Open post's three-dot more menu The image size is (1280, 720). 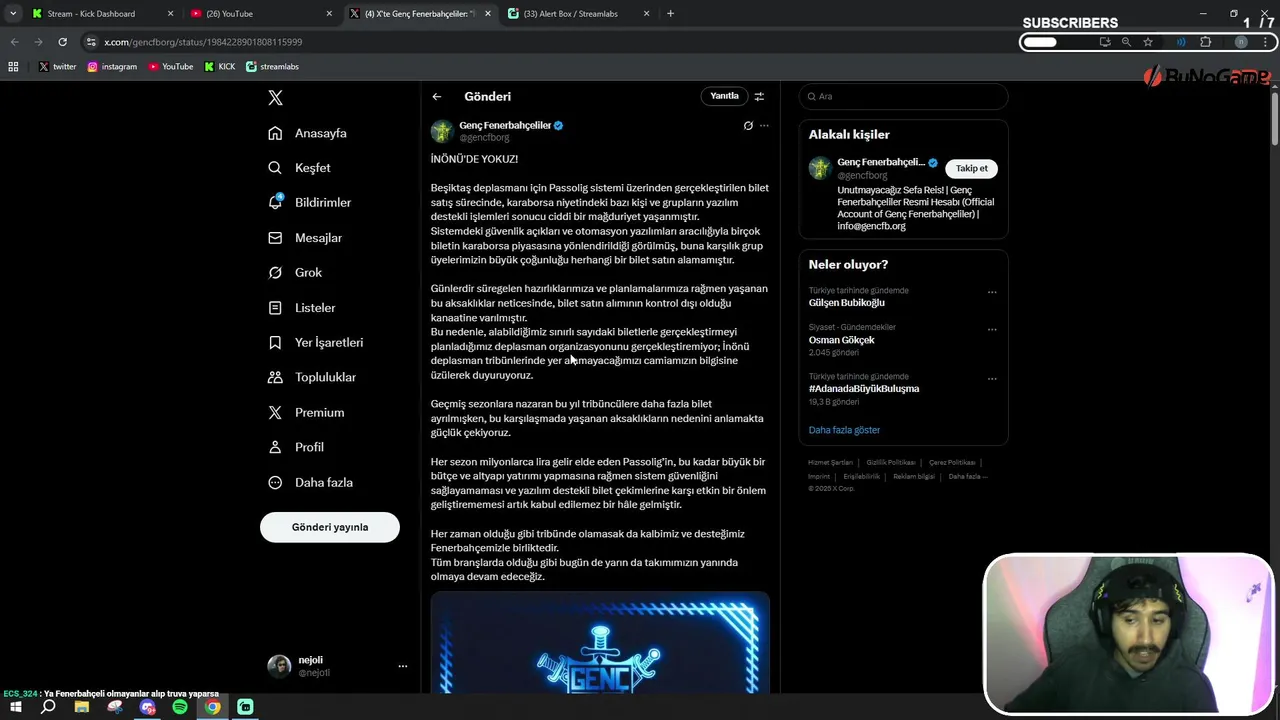point(764,126)
